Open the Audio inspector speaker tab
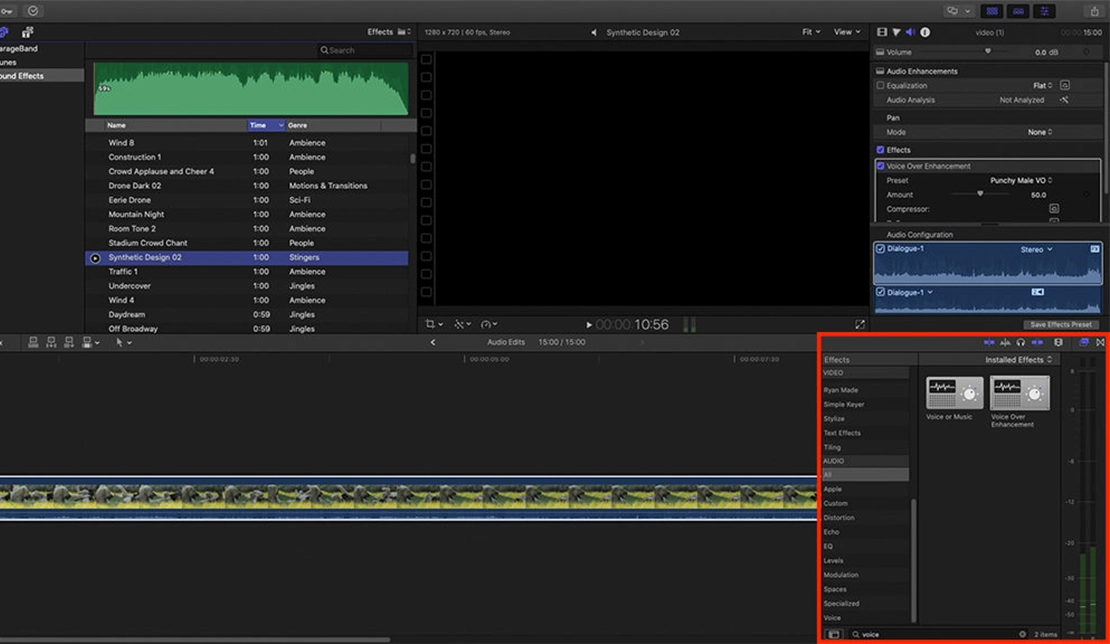 click(x=910, y=32)
